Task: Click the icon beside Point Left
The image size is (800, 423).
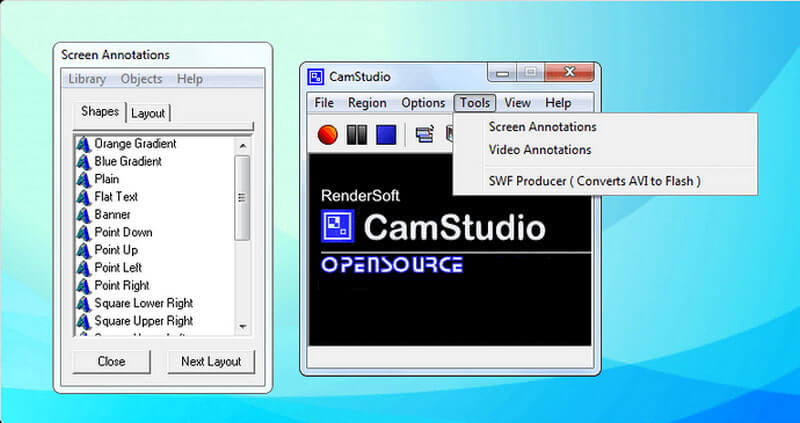Action: pos(83,268)
